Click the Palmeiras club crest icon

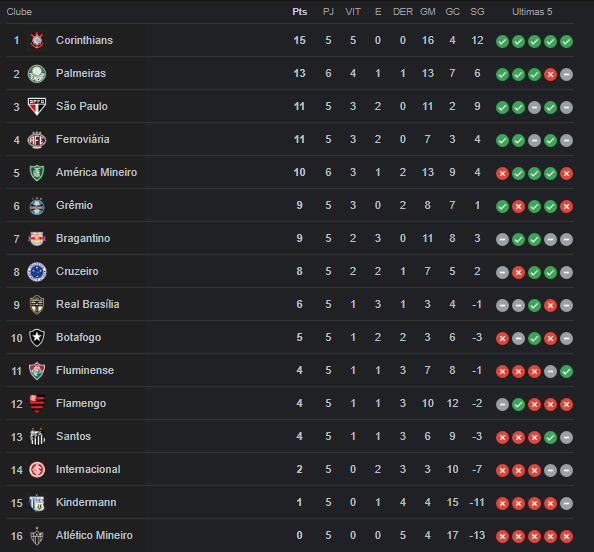click(x=37, y=73)
